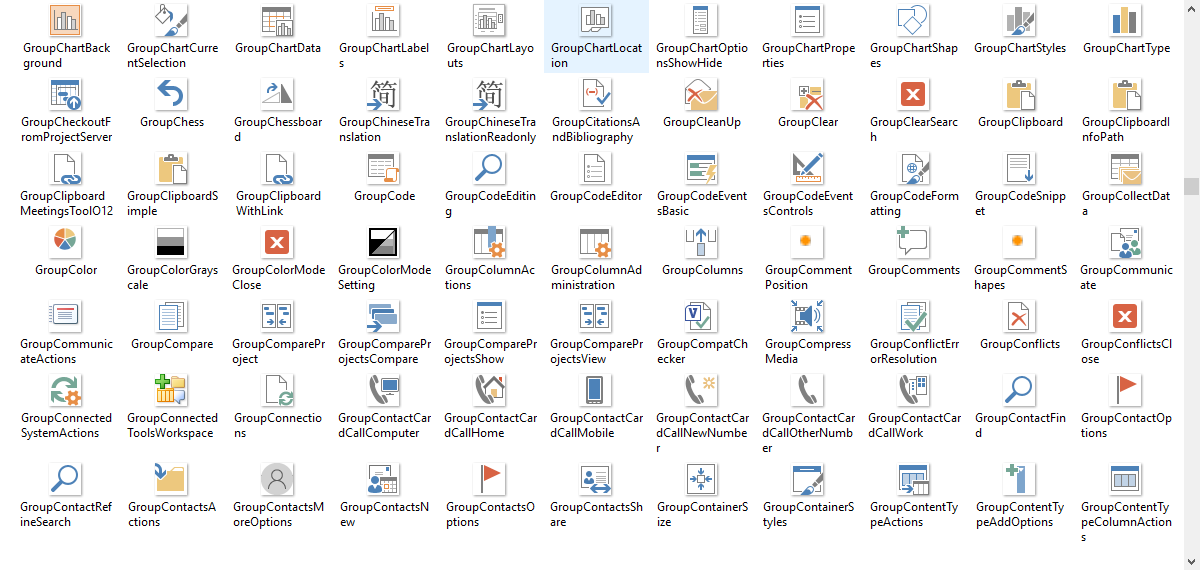Screen dimensions: 1200x570
Task: Select the GroupCodeSnippet icon
Action: coord(1020,169)
